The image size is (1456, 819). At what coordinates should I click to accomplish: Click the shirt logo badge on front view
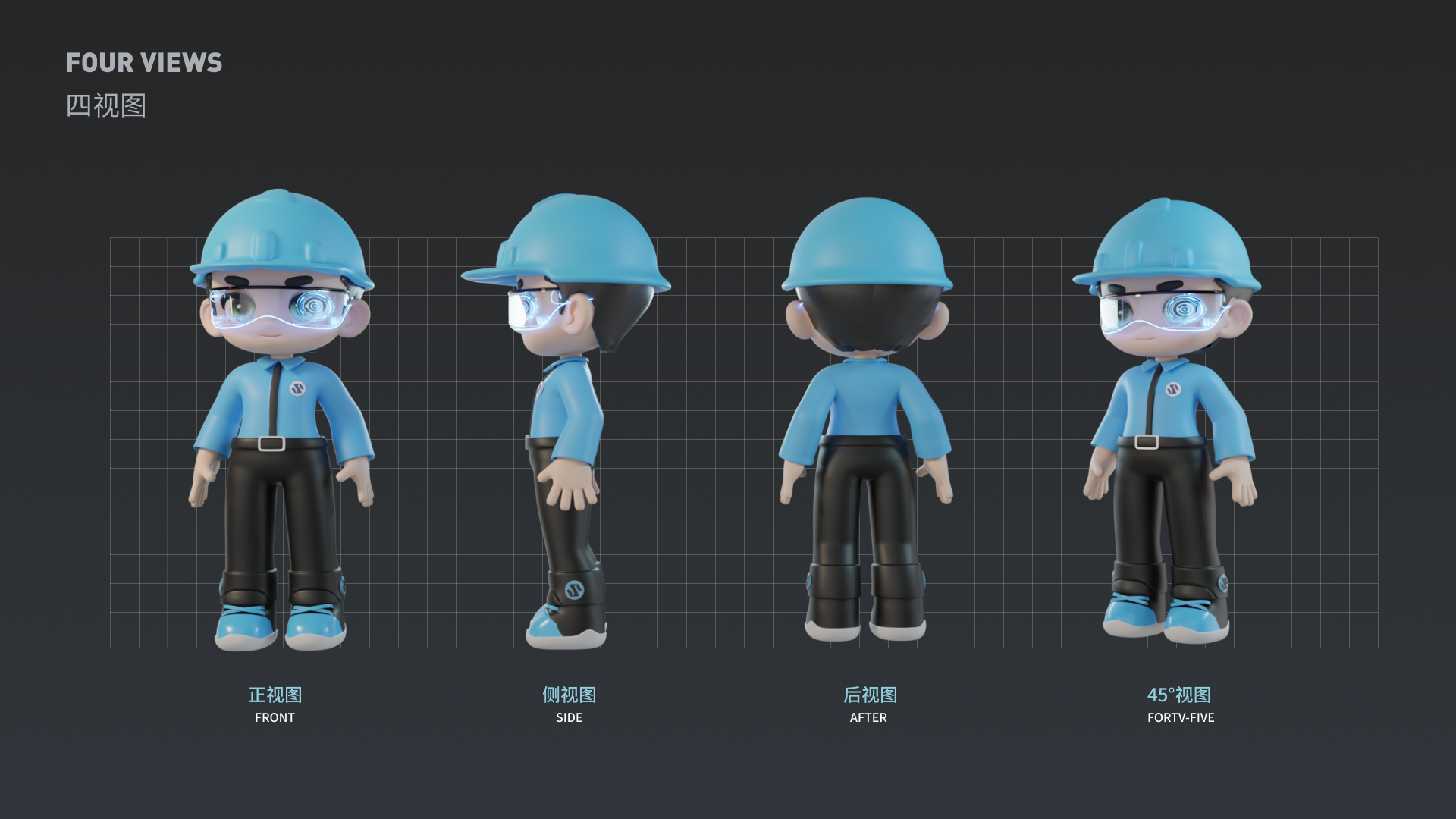click(x=297, y=389)
